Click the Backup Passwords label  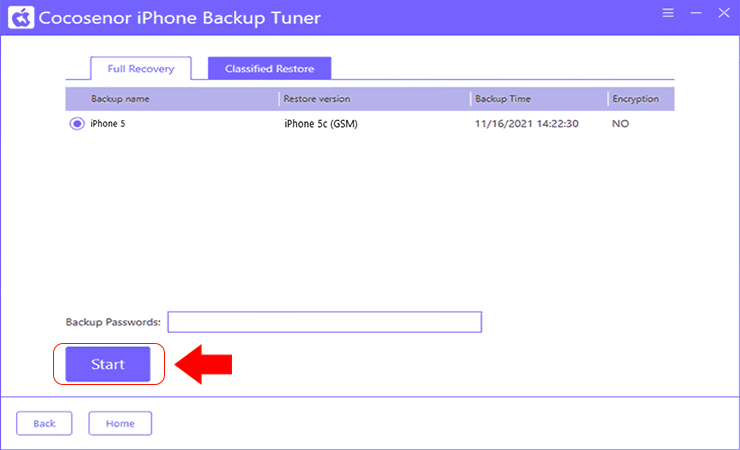113,322
